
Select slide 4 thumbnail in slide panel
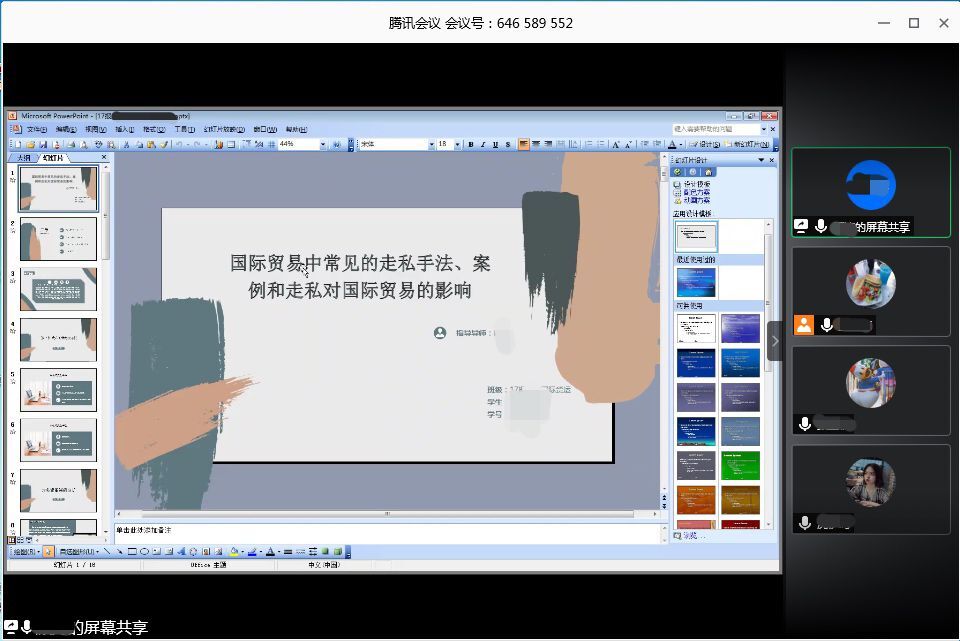[58, 340]
